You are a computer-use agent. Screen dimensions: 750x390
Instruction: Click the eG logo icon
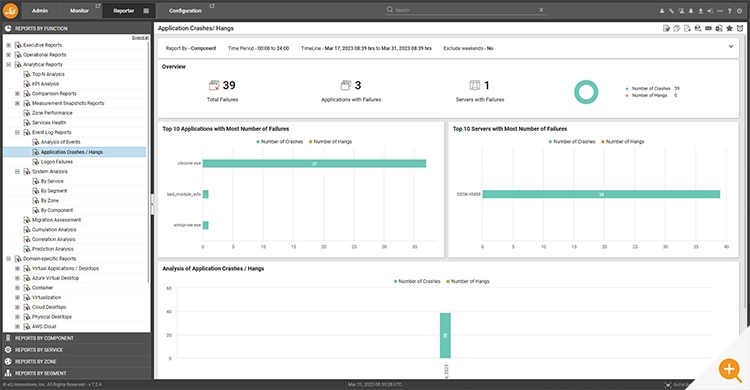point(11,10)
